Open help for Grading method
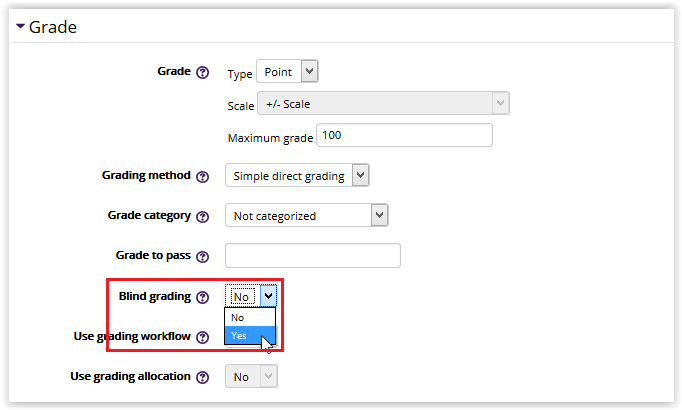 click(202, 177)
